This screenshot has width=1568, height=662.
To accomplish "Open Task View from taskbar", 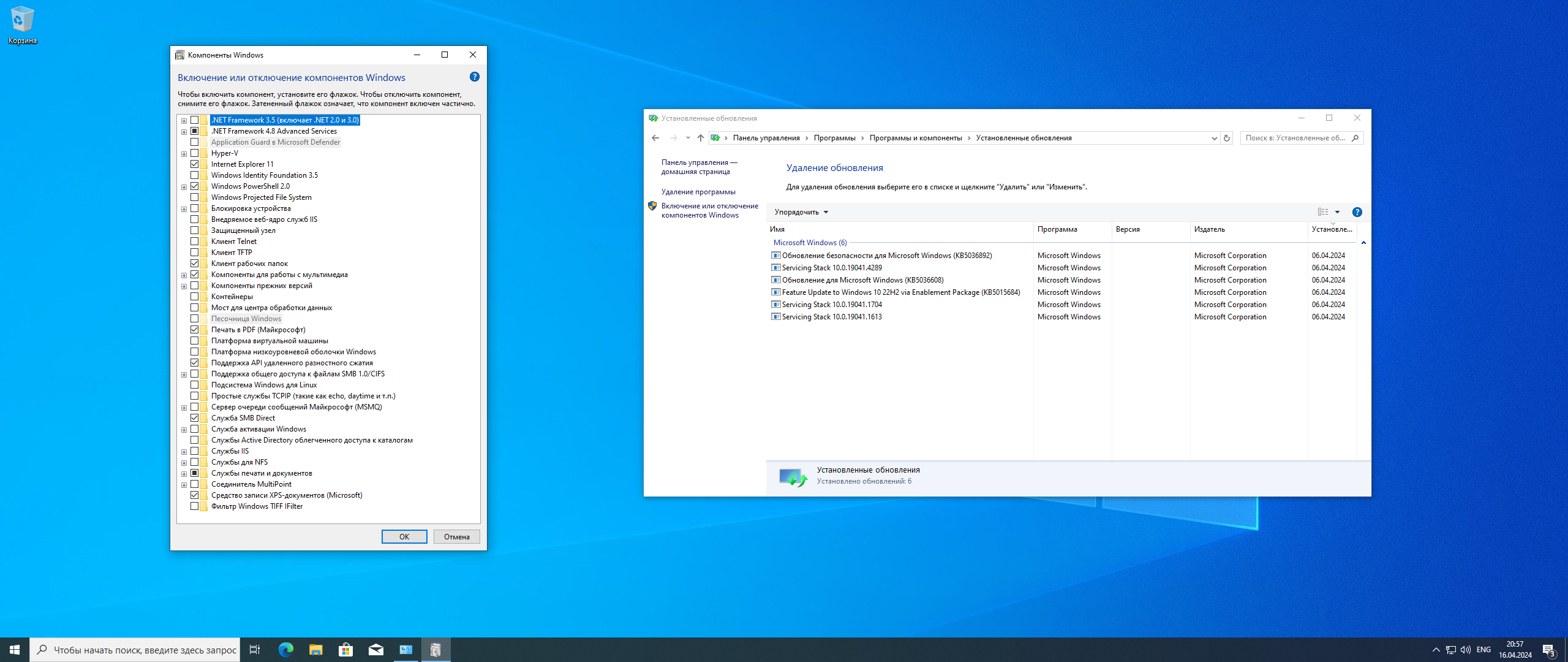I will point(255,650).
